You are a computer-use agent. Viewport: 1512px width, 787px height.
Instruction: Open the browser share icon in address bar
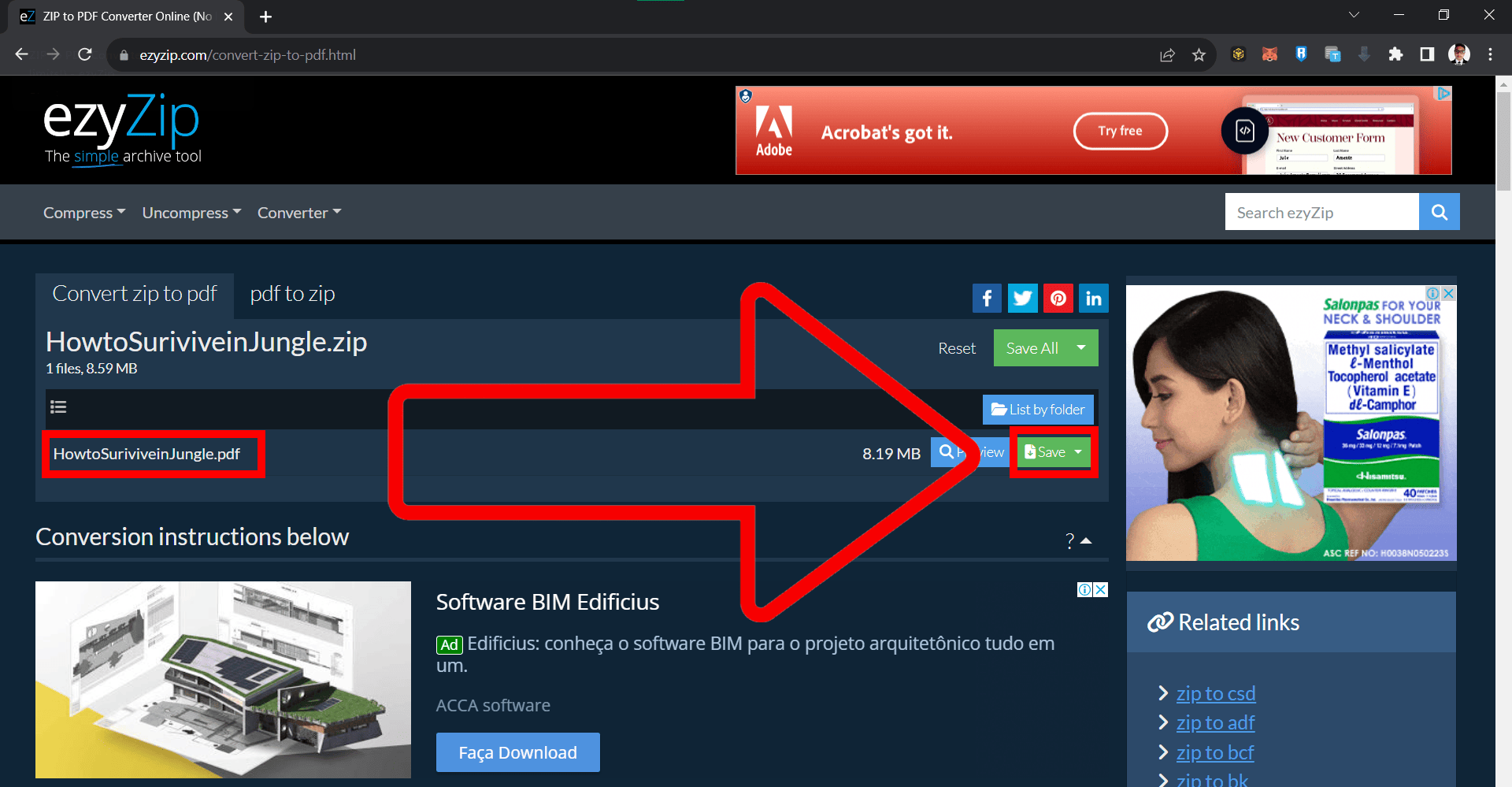[1167, 54]
